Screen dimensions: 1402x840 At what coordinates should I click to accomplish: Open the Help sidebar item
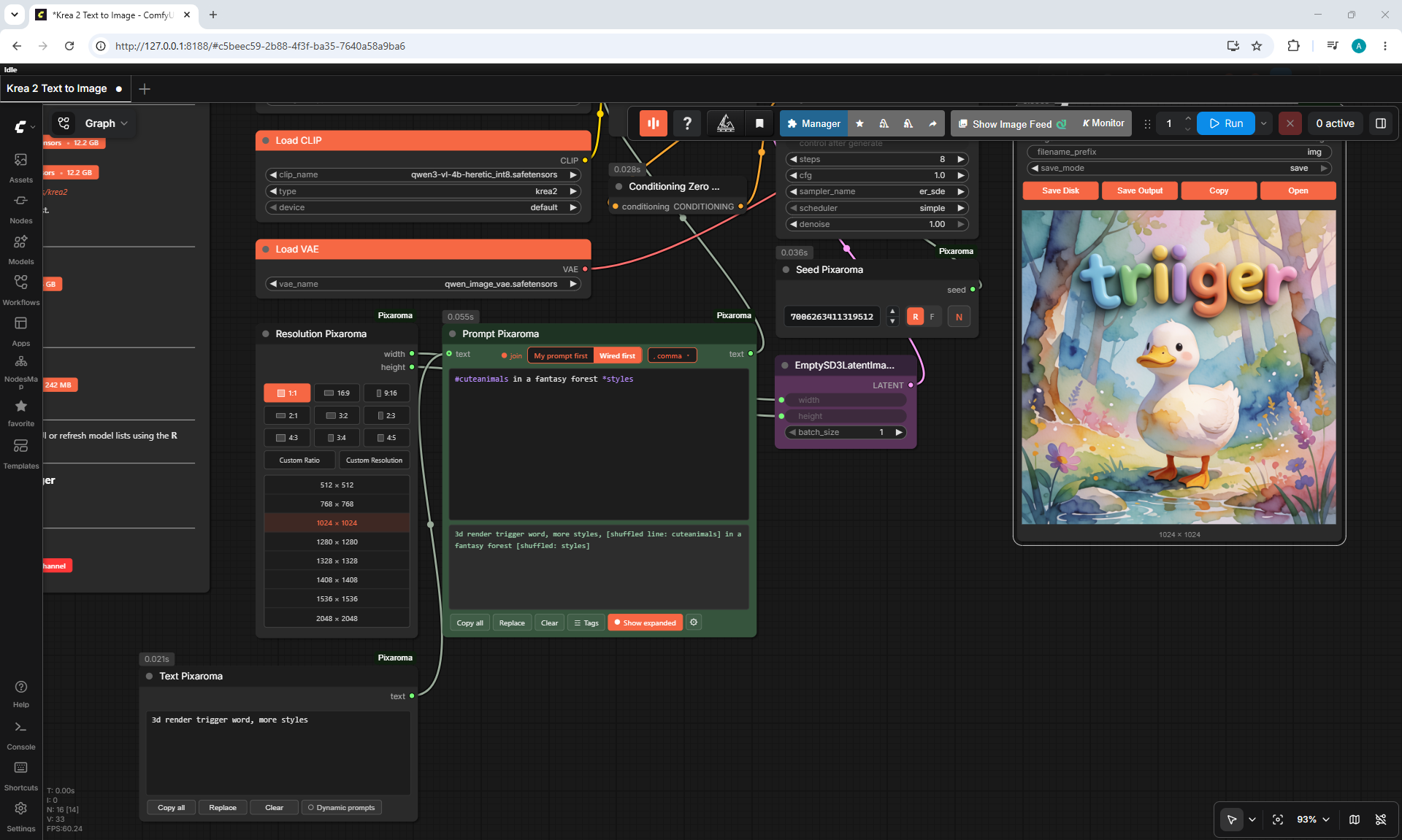pos(20,694)
